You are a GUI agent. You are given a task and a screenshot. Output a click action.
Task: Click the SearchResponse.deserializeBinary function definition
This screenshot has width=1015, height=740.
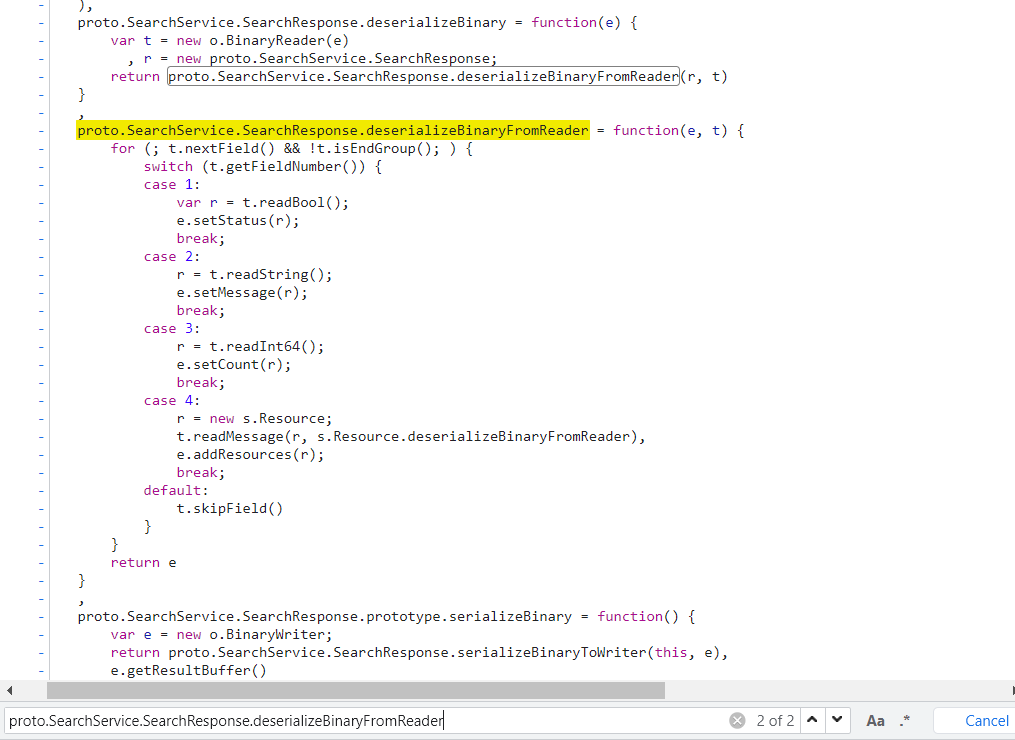click(x=357, y=22)
